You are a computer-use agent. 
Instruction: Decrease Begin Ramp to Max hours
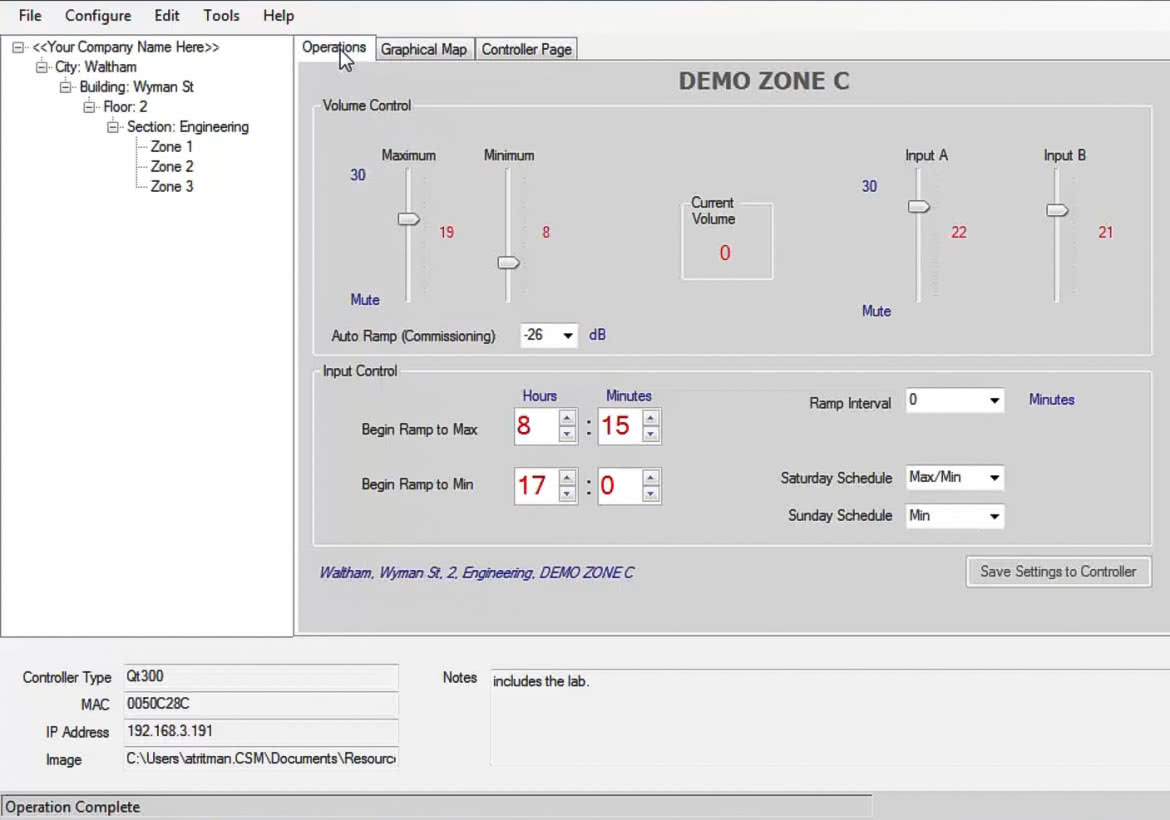click(567, 434)
